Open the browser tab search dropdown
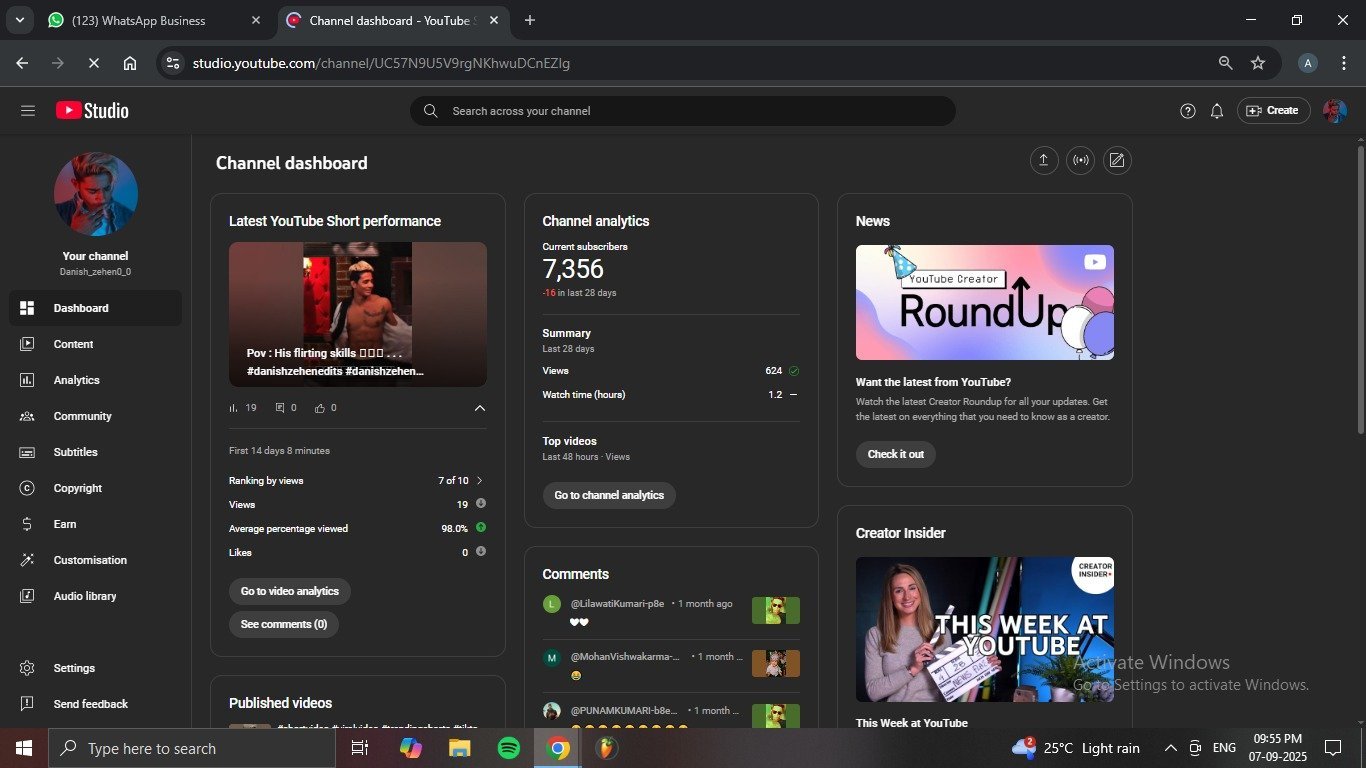This screenshot has width=1366, height=768. tap(19, 20)
